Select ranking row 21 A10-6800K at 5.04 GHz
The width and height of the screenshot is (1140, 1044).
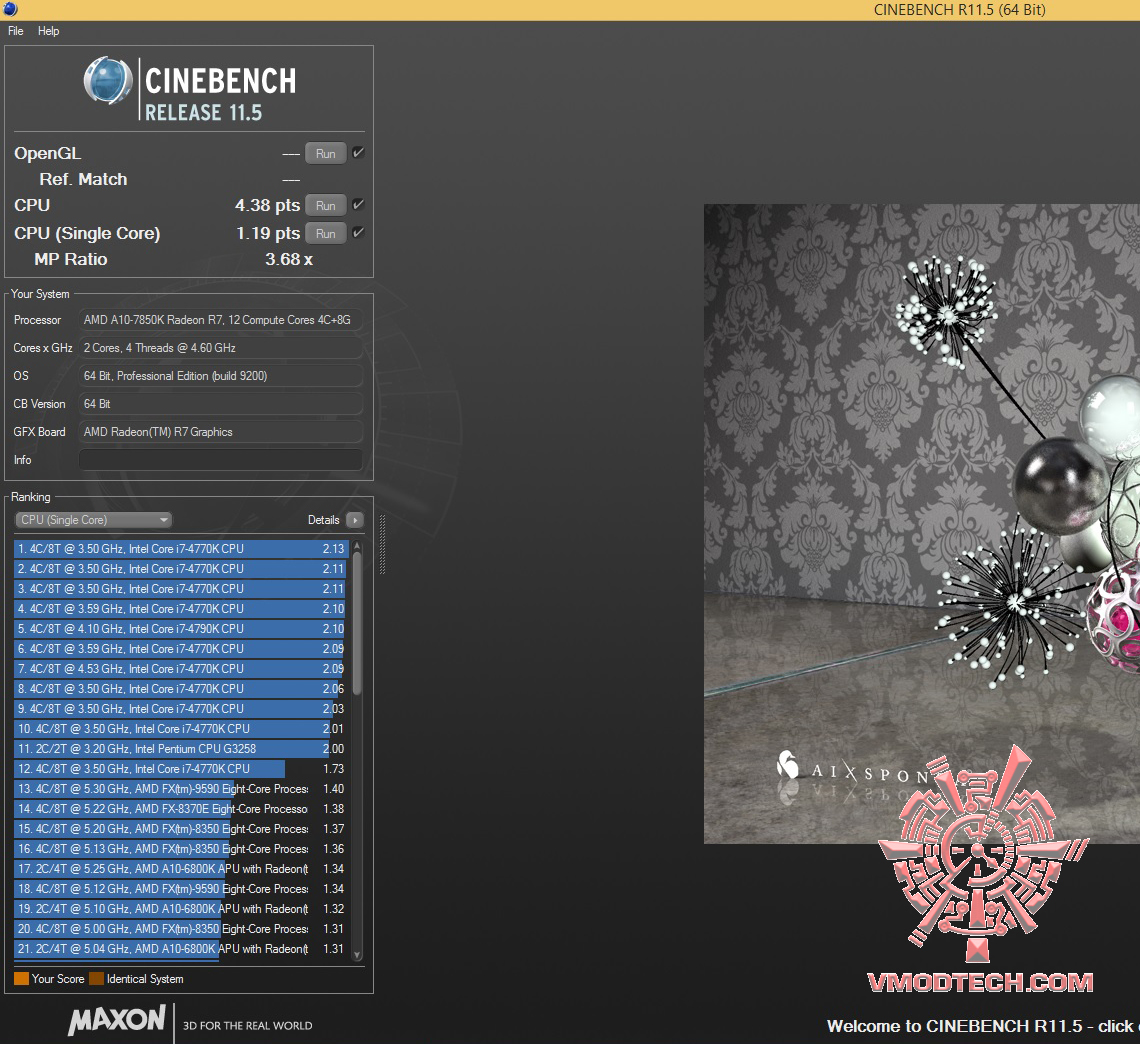(182, 949)
